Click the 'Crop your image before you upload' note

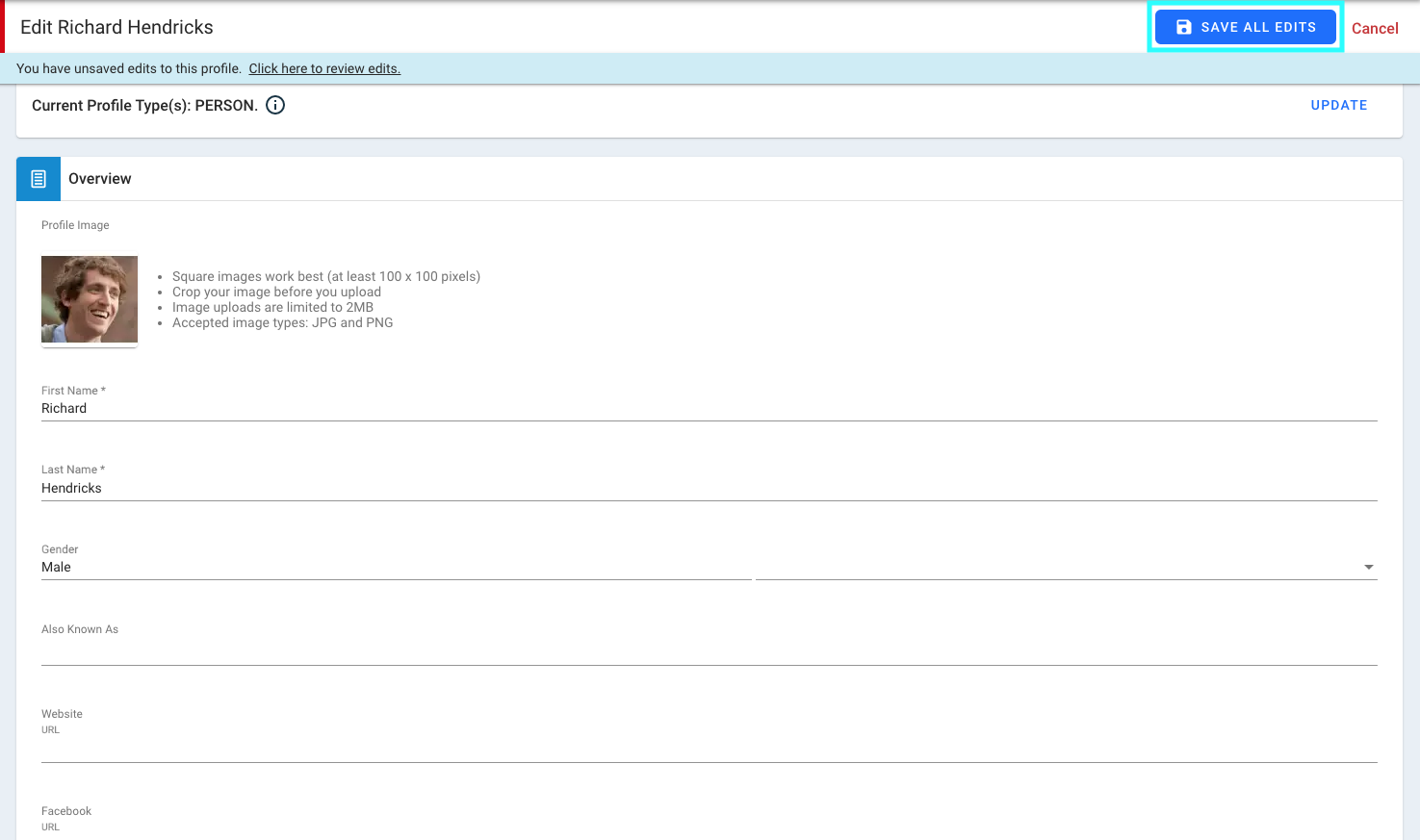pos(276,292)
